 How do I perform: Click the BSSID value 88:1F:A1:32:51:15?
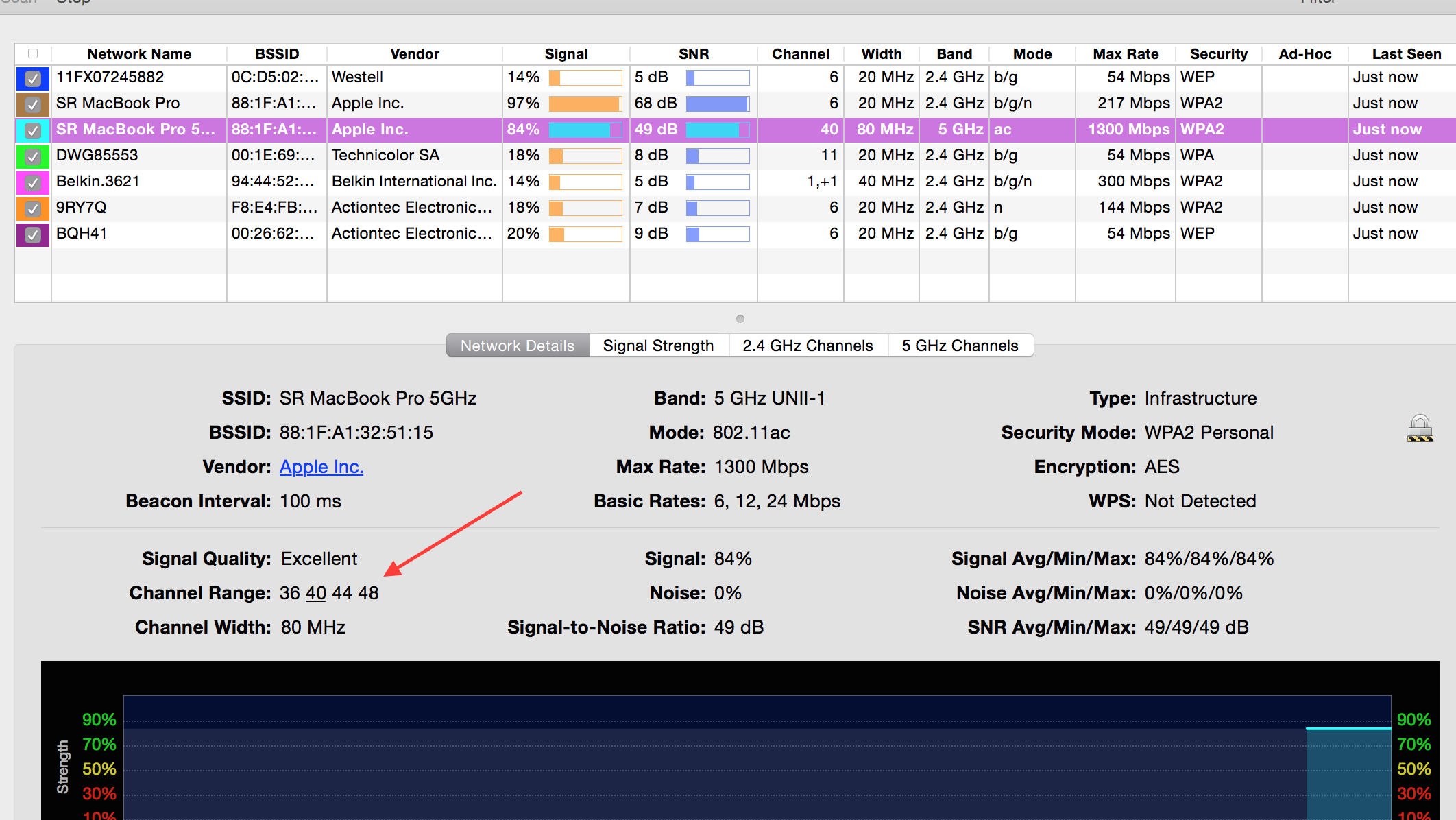(x=356, y=433)
